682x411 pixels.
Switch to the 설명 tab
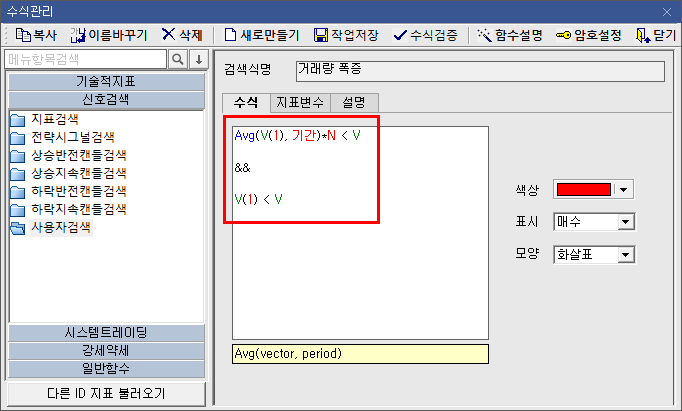pos(354,103)
